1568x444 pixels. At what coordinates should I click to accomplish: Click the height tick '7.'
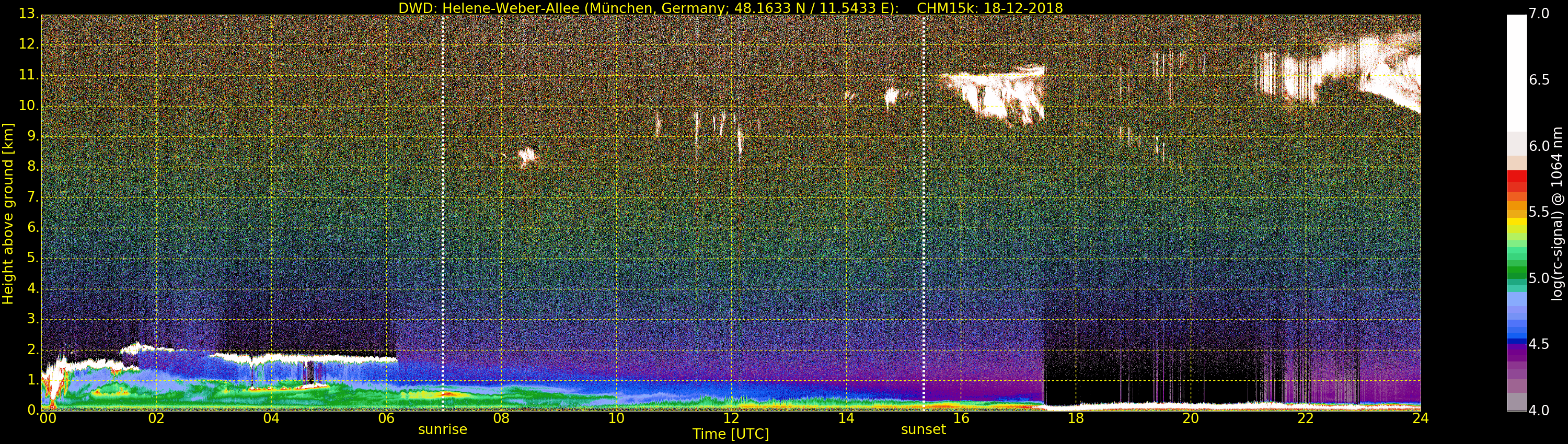[33, 197]
